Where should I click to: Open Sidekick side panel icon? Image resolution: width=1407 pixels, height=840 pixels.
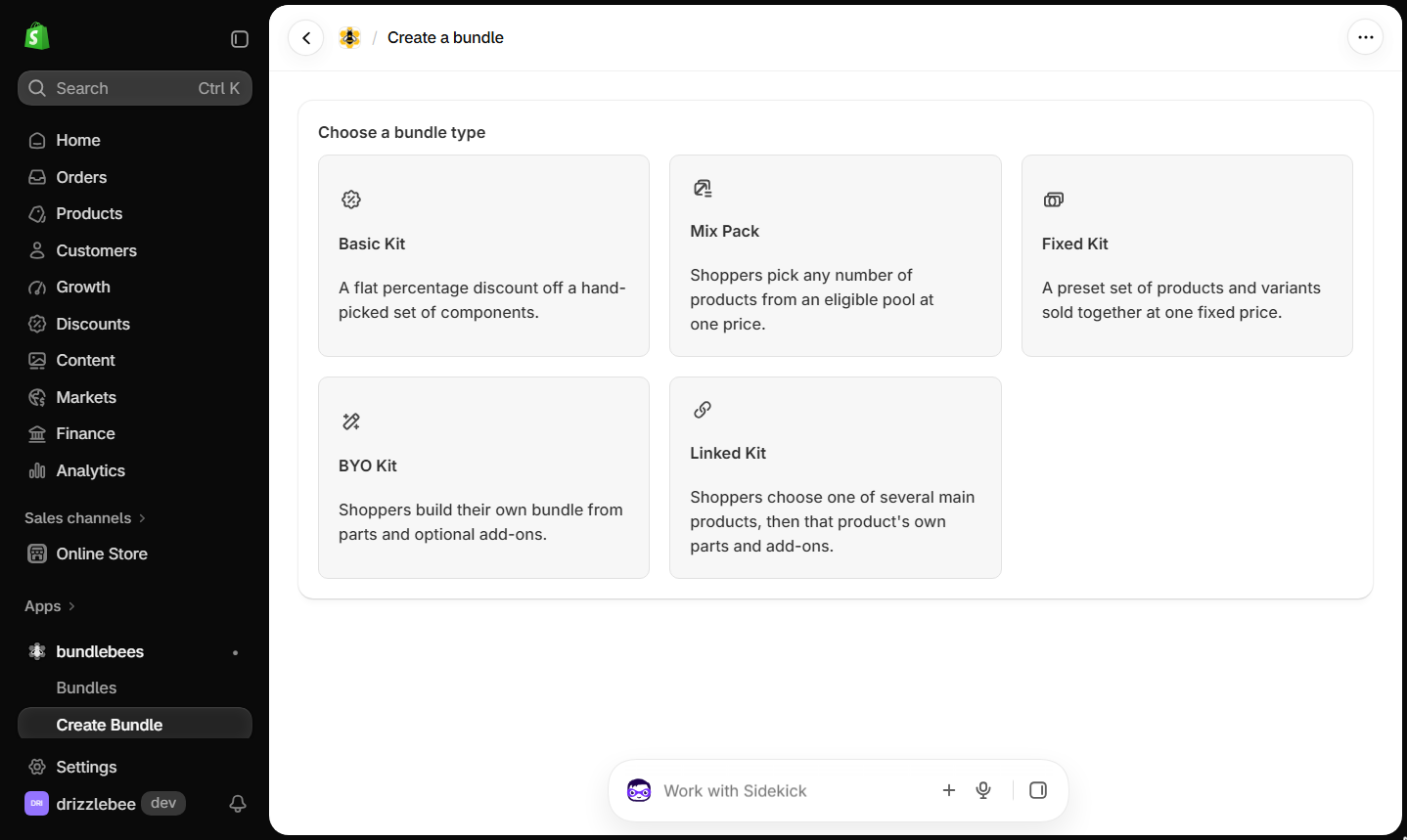(x=1038, y=790)
